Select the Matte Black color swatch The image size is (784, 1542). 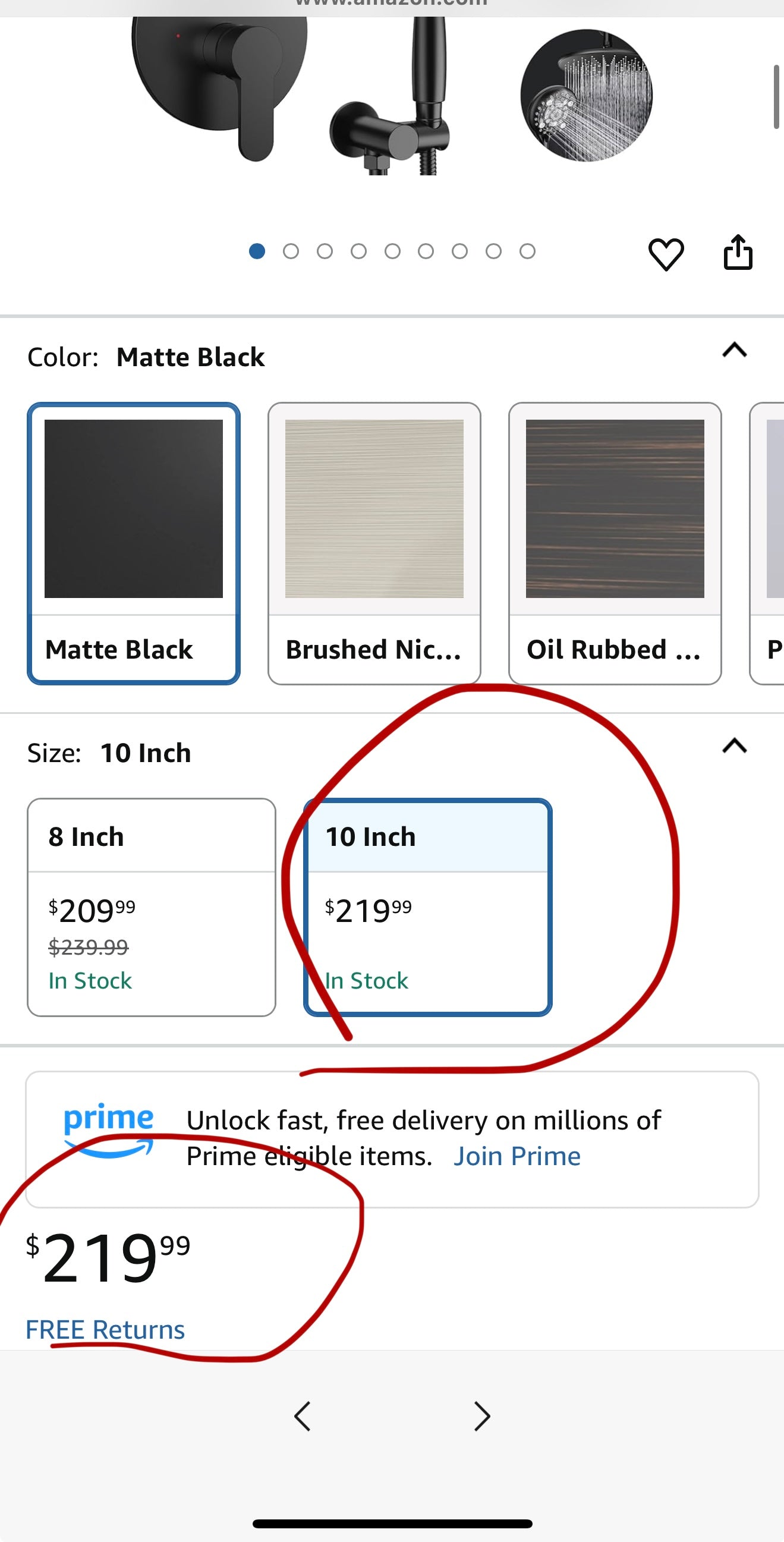pyautogui.click(x=134, y=543)
